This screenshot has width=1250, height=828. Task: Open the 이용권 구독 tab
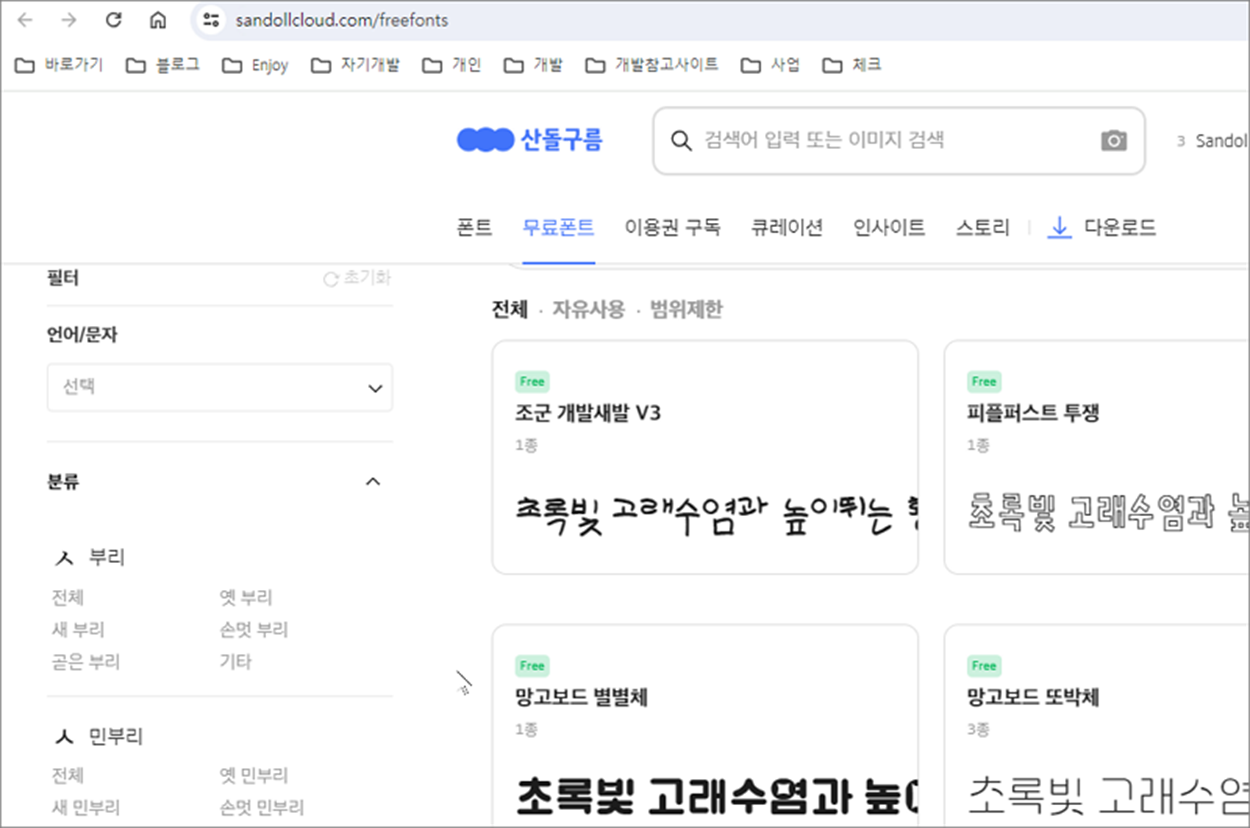673,228
